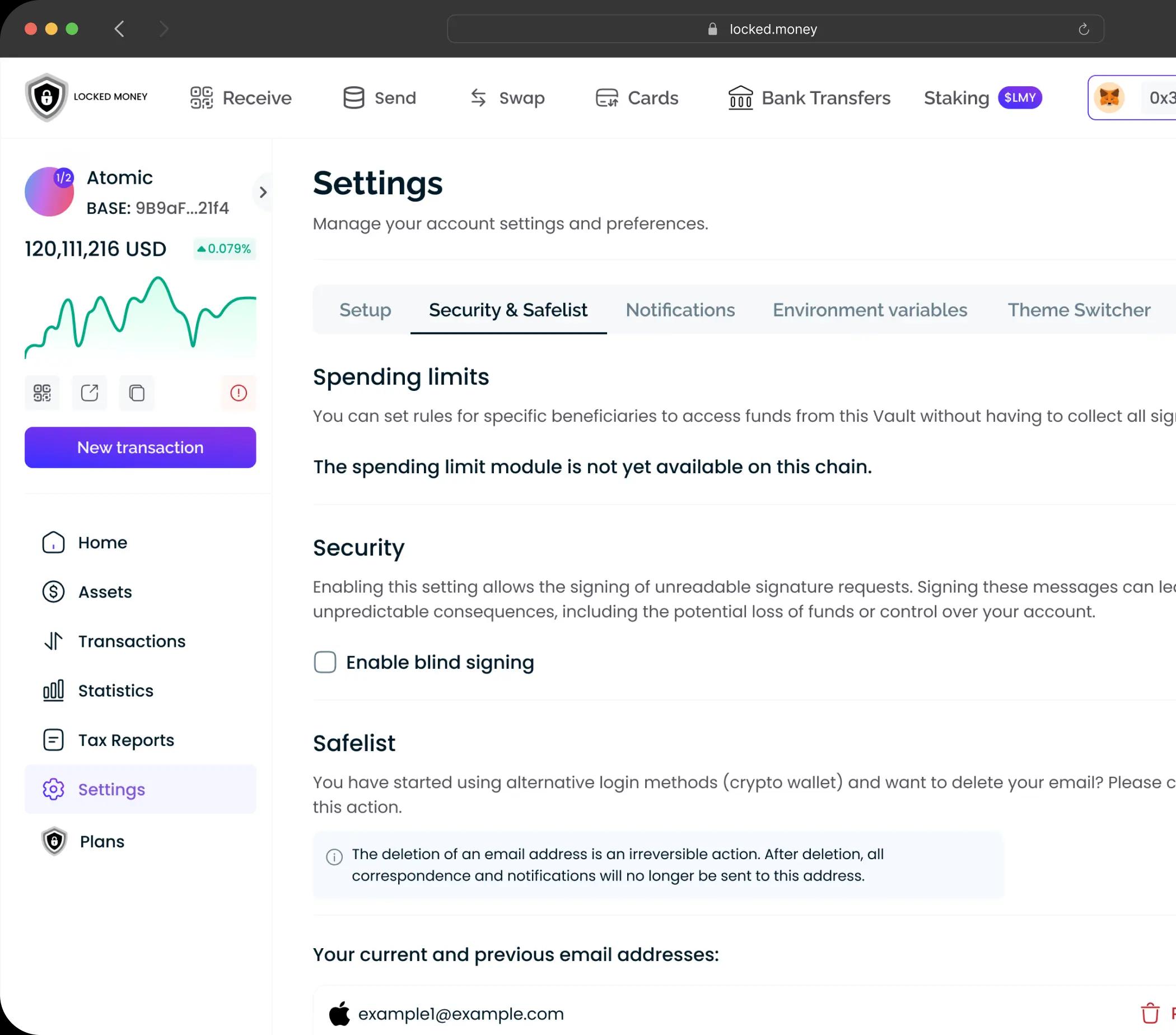
Task: Switch to the Notifications tab
Action: (679, 310)
